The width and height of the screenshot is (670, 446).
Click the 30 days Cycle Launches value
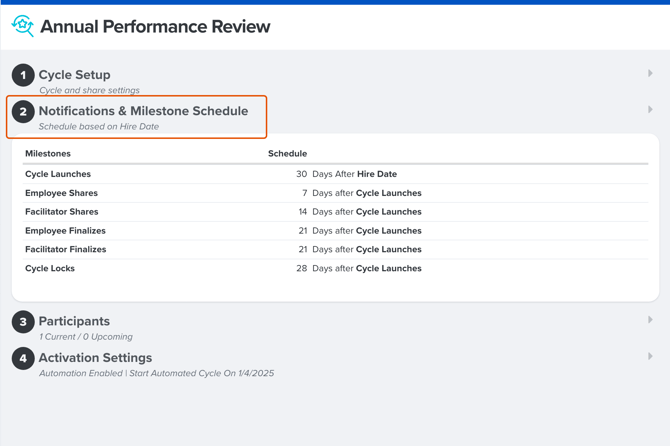click(301, 174)
